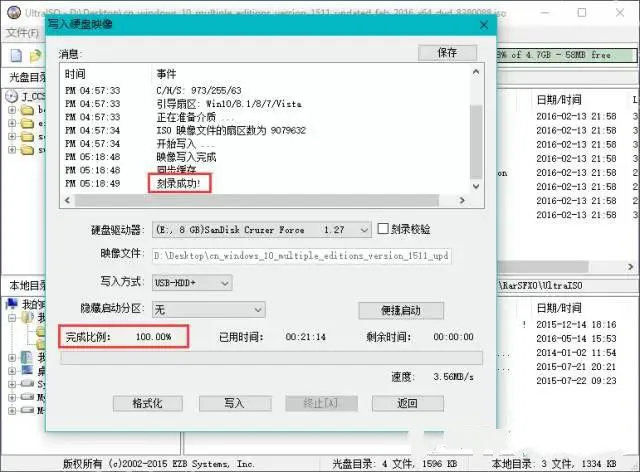Click the 写入 write button
This screenshot has width=640, height=472.
pyautogui.click(x=235, y=403)
